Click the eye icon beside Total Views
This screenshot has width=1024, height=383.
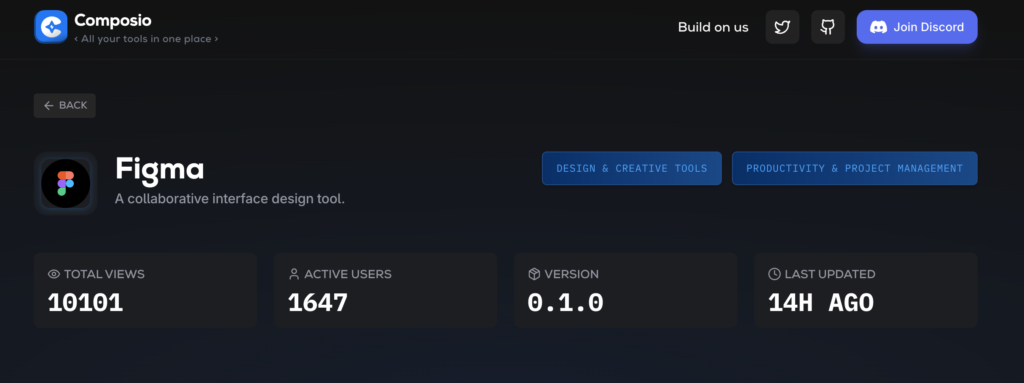pyautogui.click(x=54, y=274)
